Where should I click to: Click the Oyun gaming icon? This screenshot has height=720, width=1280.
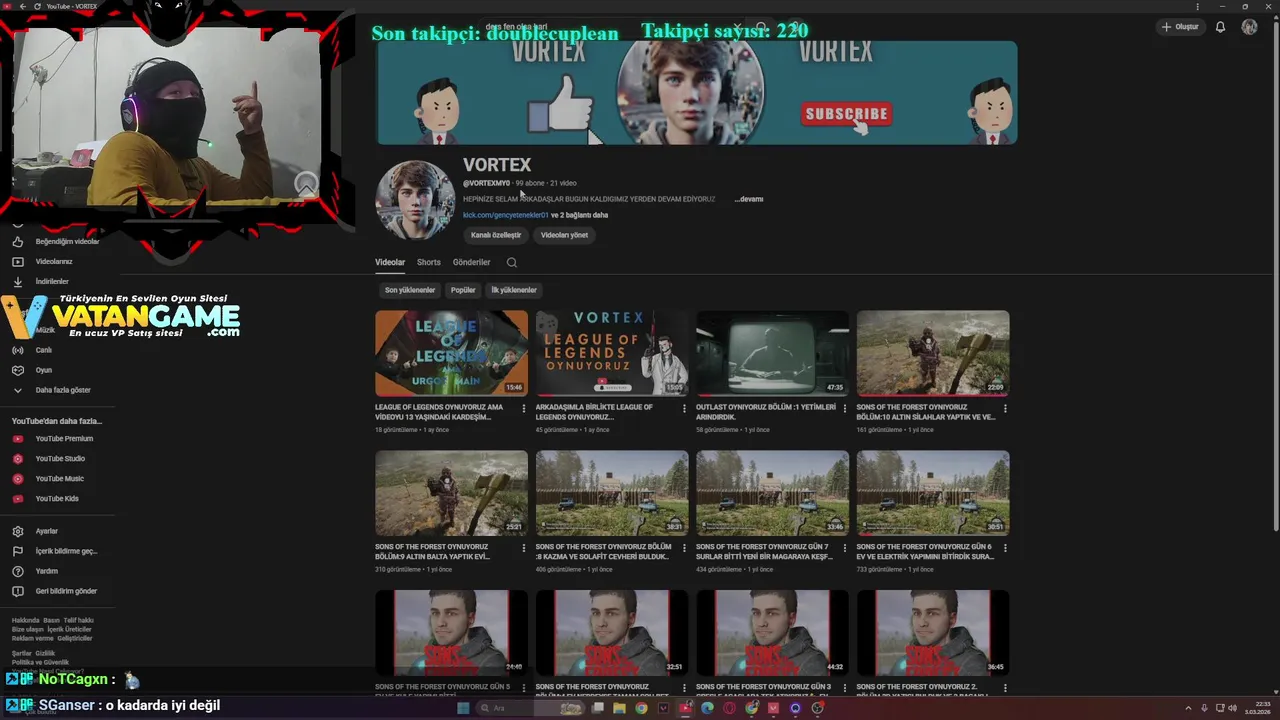click(x=17, y=370)
